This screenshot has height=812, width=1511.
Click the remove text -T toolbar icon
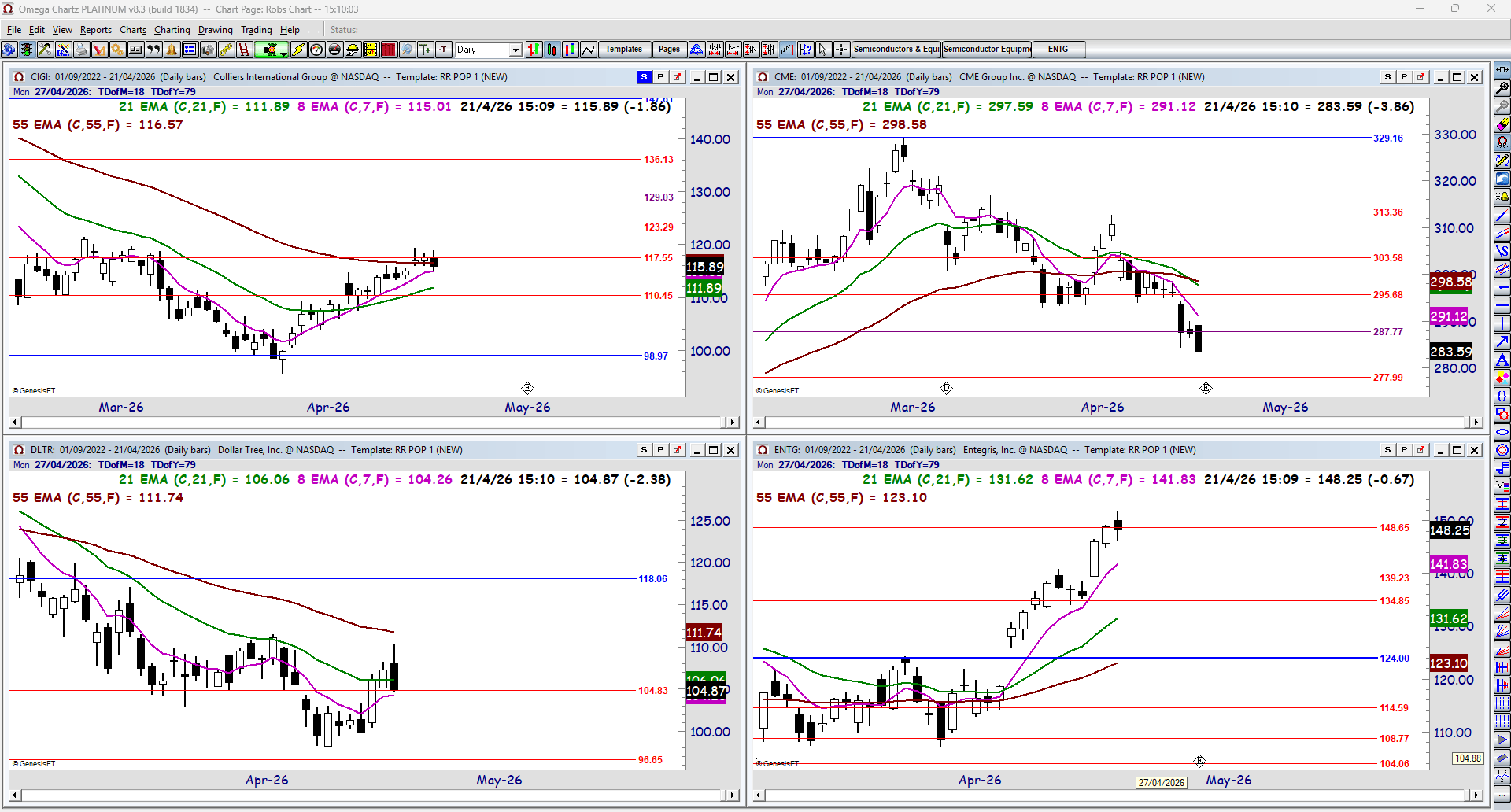click(444, 50)
